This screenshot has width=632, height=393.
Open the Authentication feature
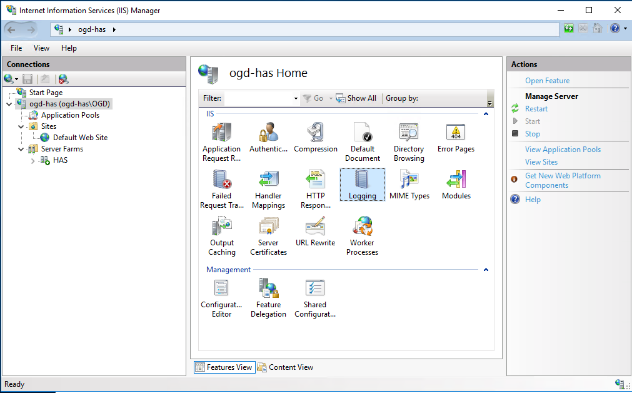click(x=268, y=137)
